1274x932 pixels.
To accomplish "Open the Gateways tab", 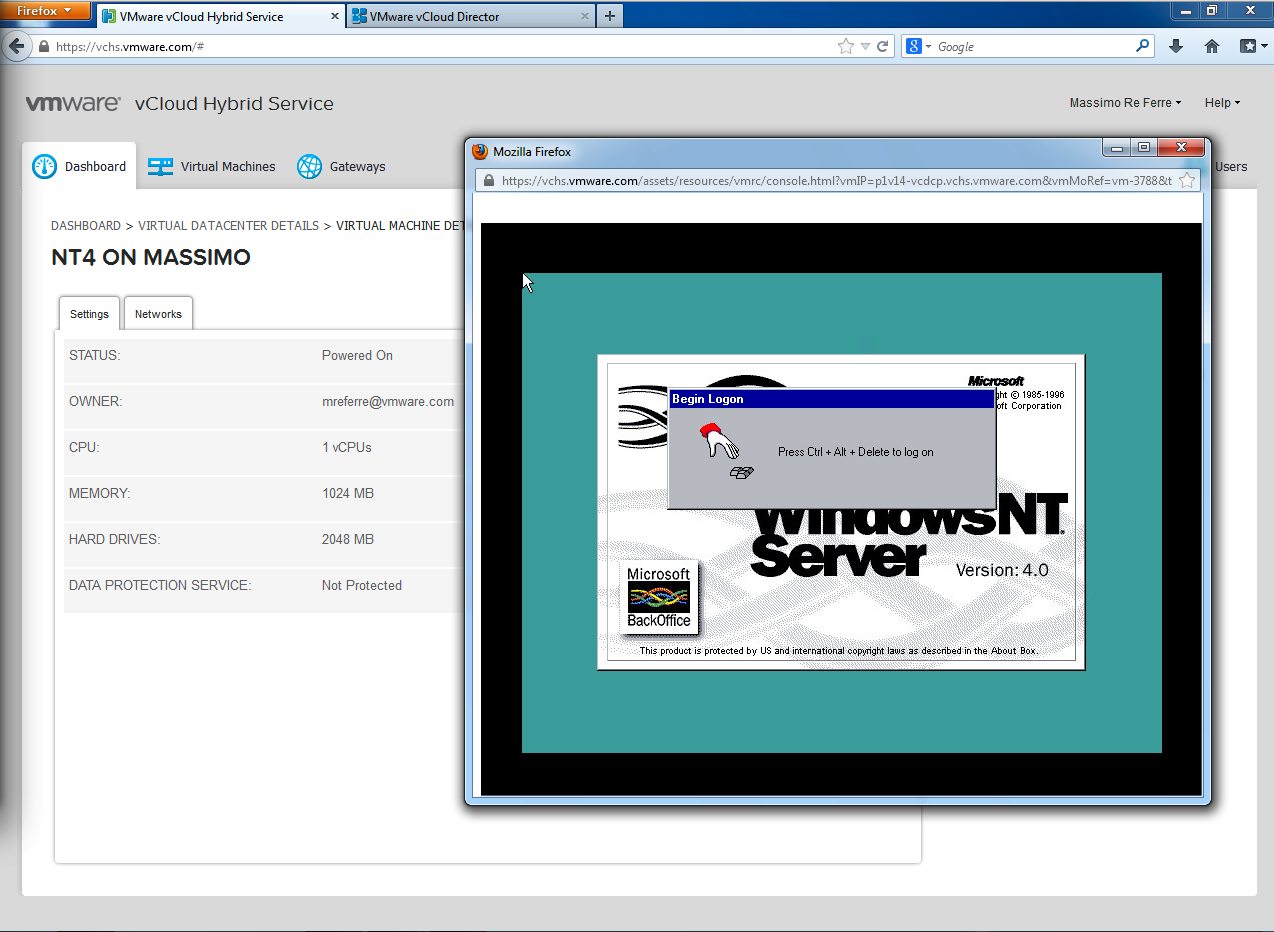I will (x=341, y=167).
